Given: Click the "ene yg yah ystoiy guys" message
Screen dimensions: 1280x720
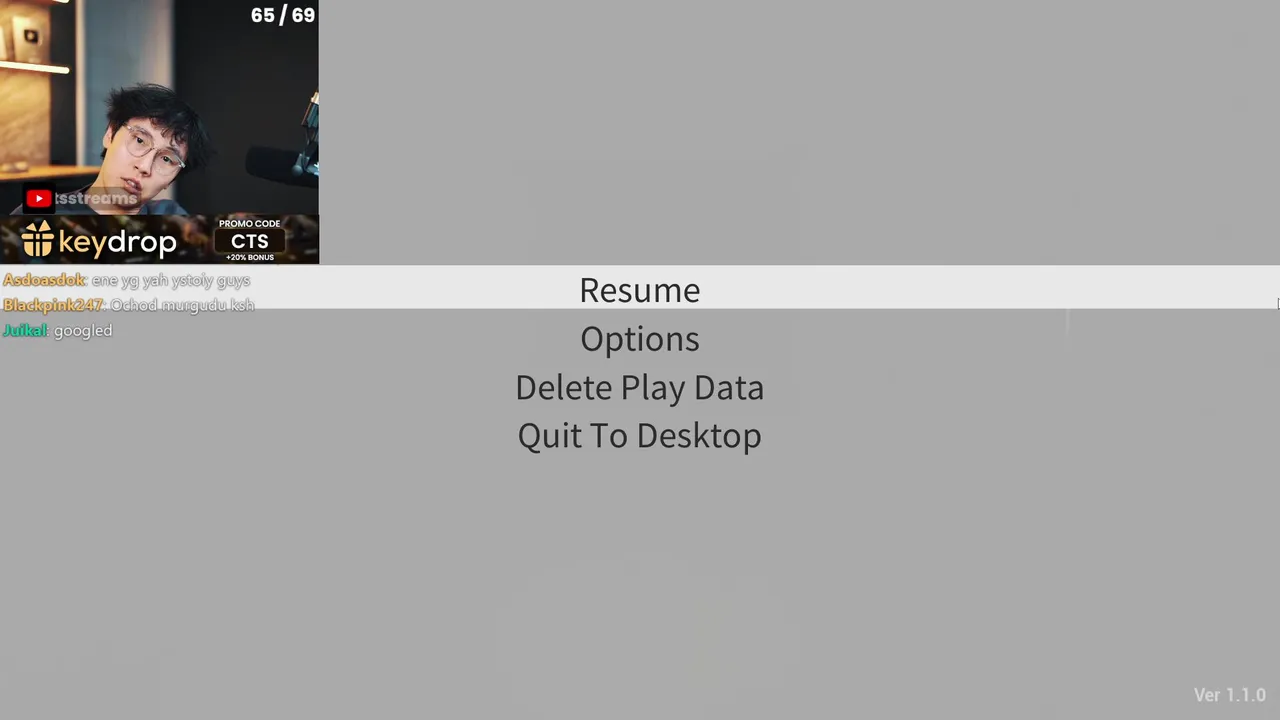Looking at the screenshot, I should pos(171,281).
